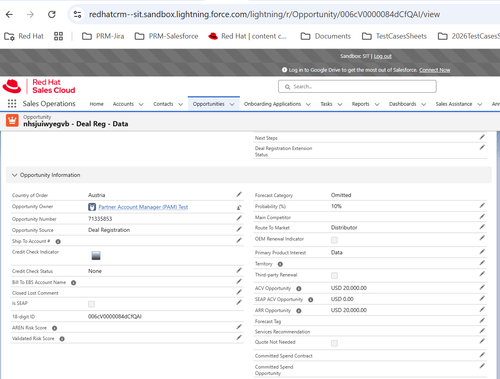Select the Opportunities tab

pos(208,104)
